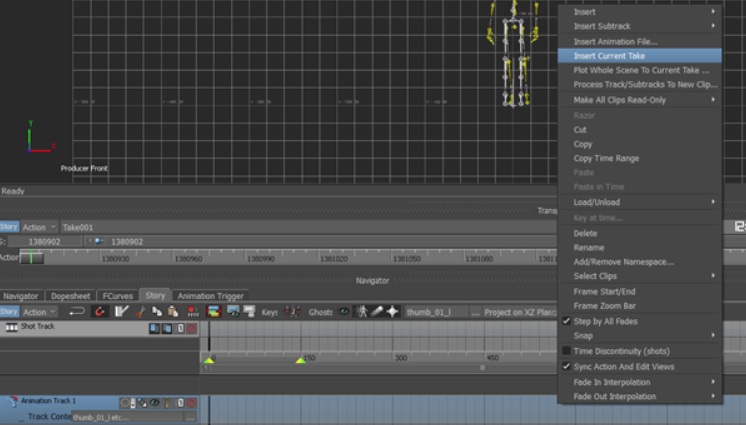Mute Animation Track 1 with red circle
746x425 pixels.
[192, 403]
